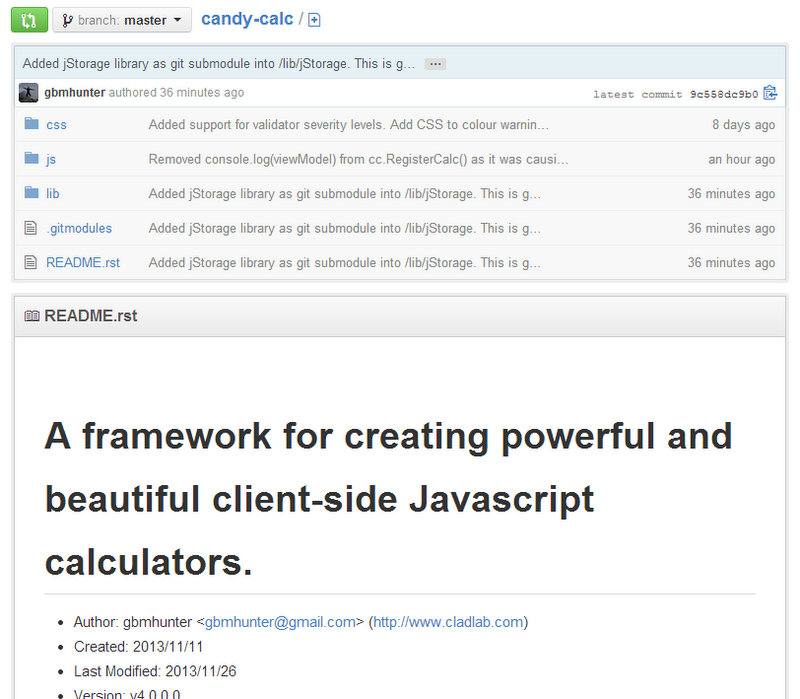Viewport: 800px width, 699px height.
Task: Click the .gitmodules file icon
Action: point(30,228)
